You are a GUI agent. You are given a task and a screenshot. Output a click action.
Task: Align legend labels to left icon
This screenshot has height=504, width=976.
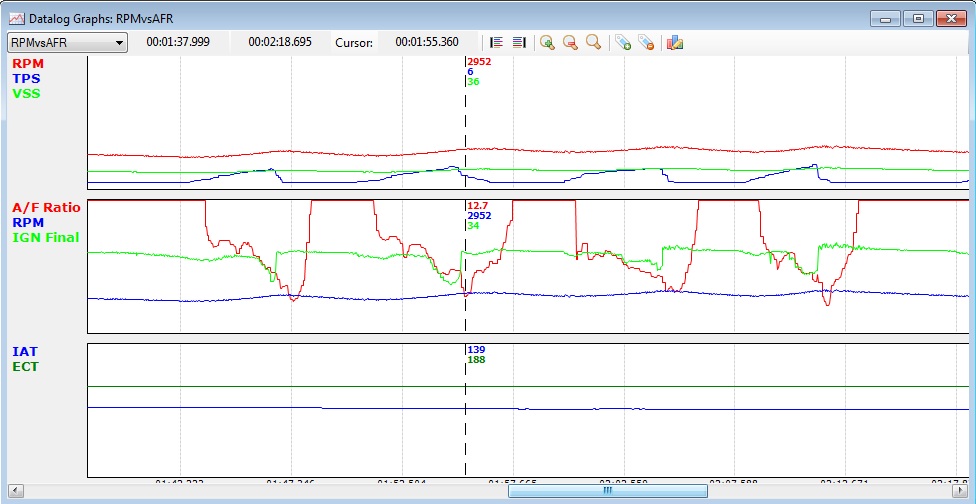tap(496, 42)
